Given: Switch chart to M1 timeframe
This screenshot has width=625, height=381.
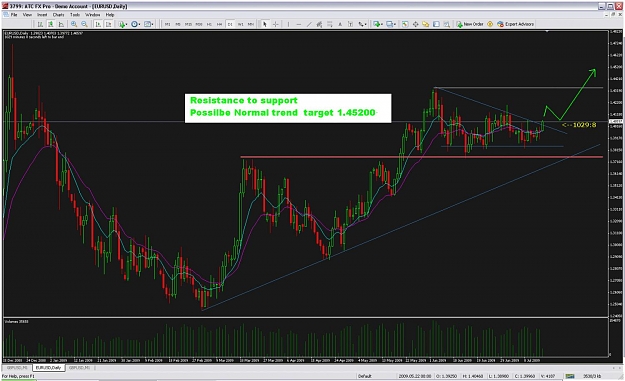Looking at the screenshot, I should point(167,24).
